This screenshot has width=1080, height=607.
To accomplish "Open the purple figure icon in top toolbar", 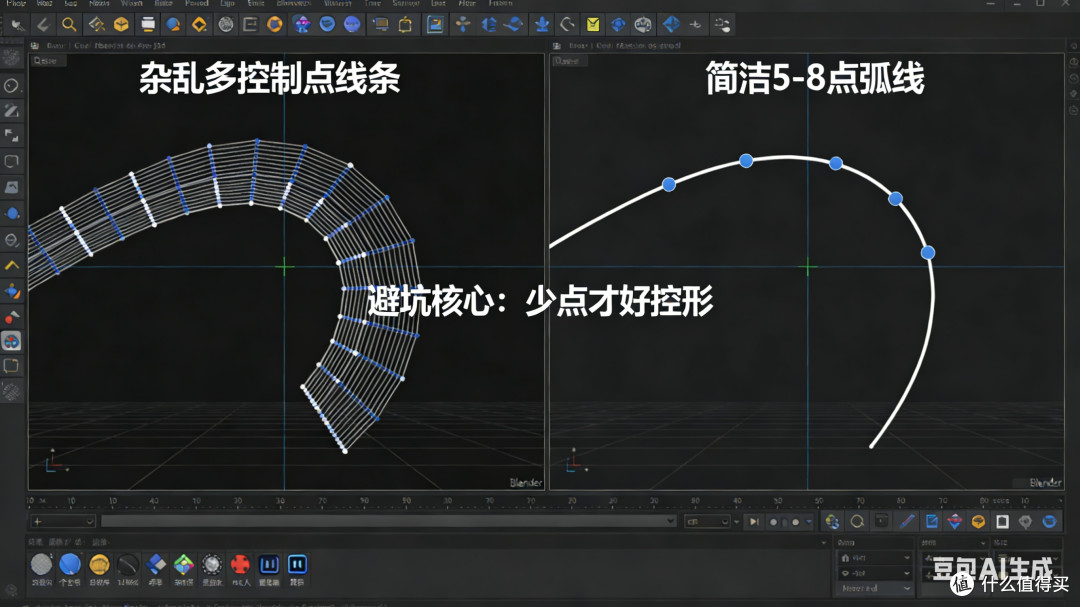I will 302,25.
